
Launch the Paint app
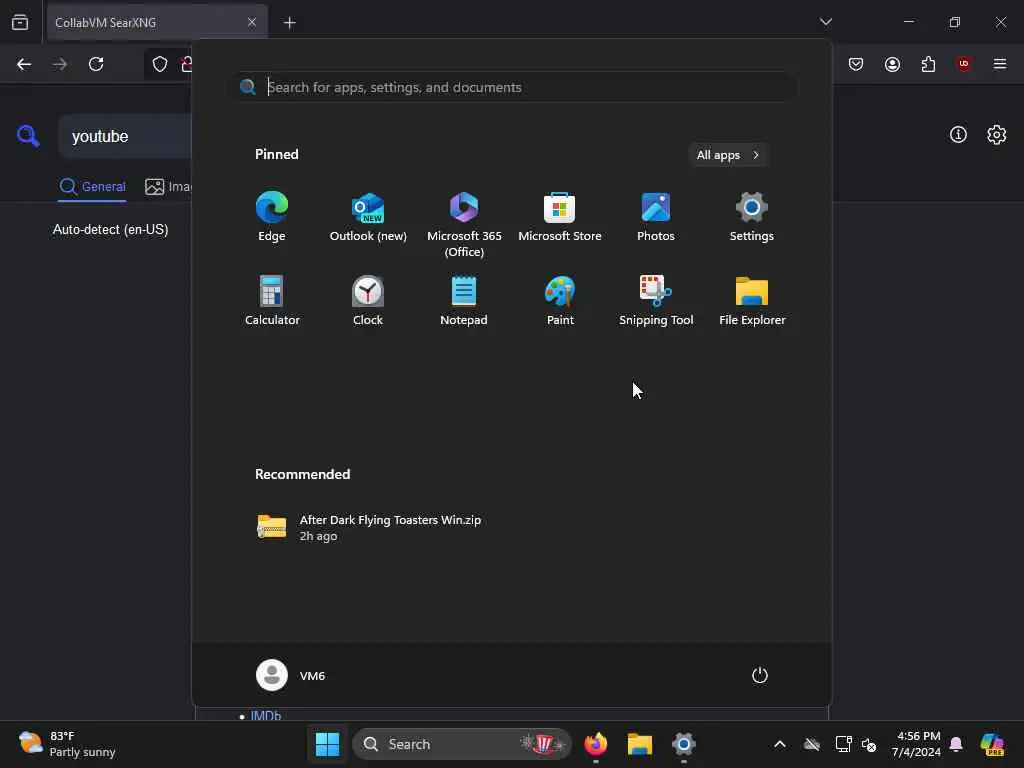pyautogui.click(x=560, y=300)
